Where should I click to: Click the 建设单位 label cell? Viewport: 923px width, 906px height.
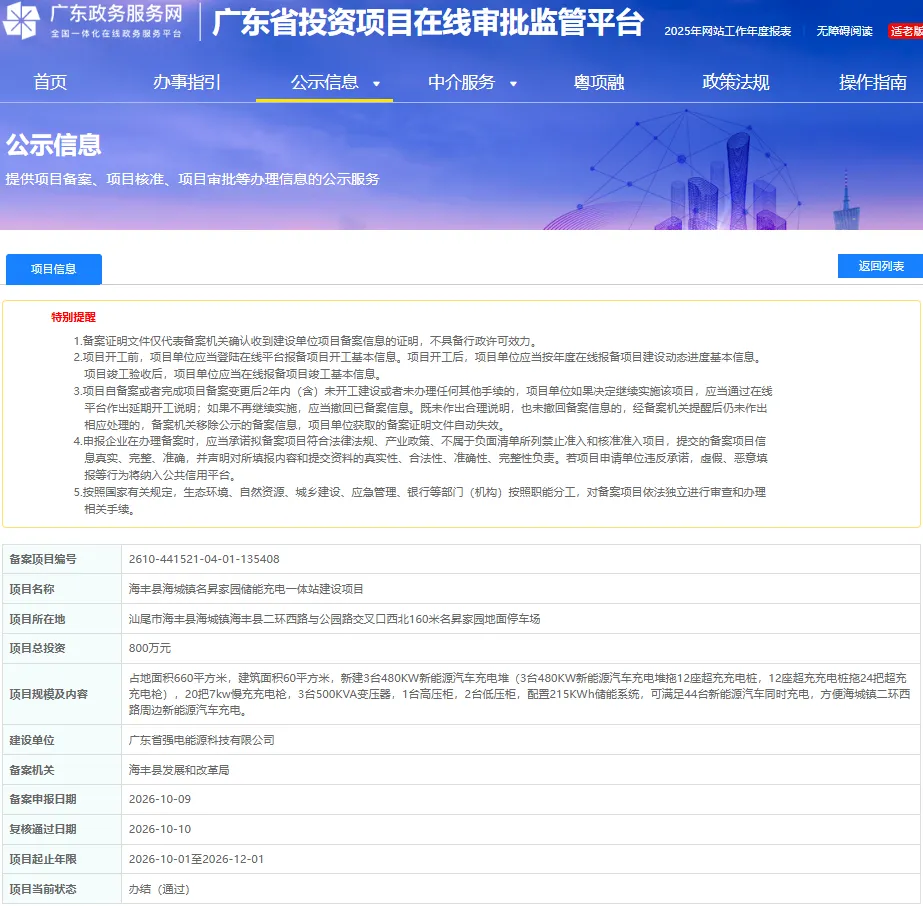pyautogui.click(x=62, y=740)
